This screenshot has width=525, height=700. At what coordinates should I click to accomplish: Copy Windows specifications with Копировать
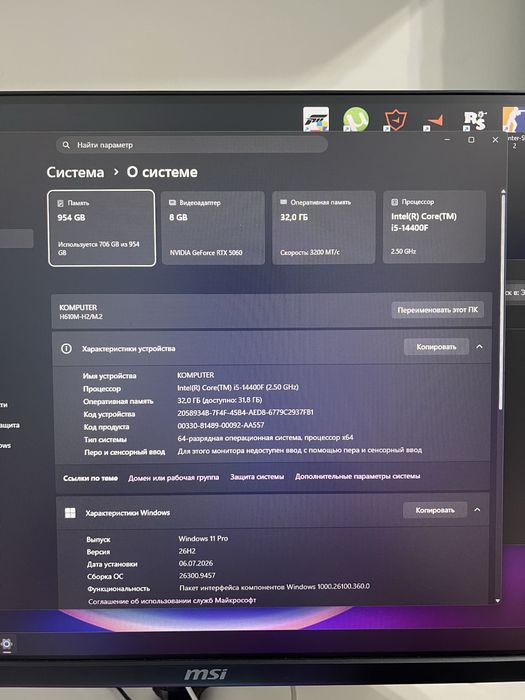[x=435, y=510]
